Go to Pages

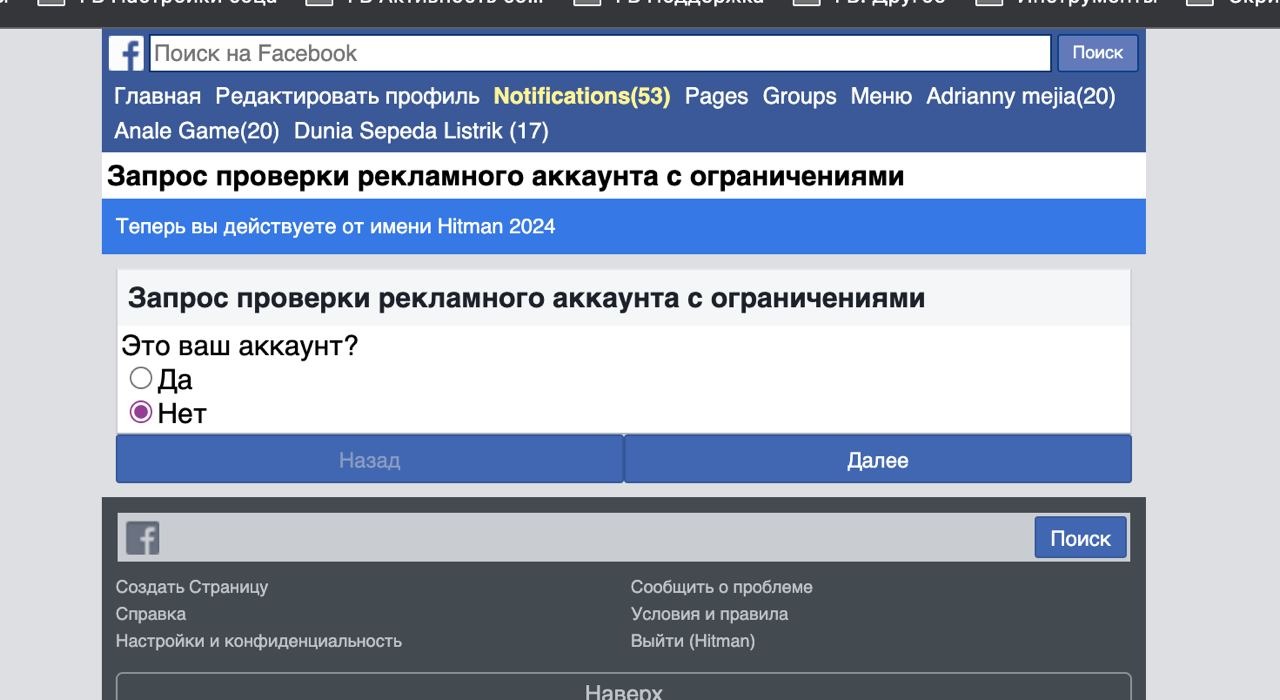point(716,96)
